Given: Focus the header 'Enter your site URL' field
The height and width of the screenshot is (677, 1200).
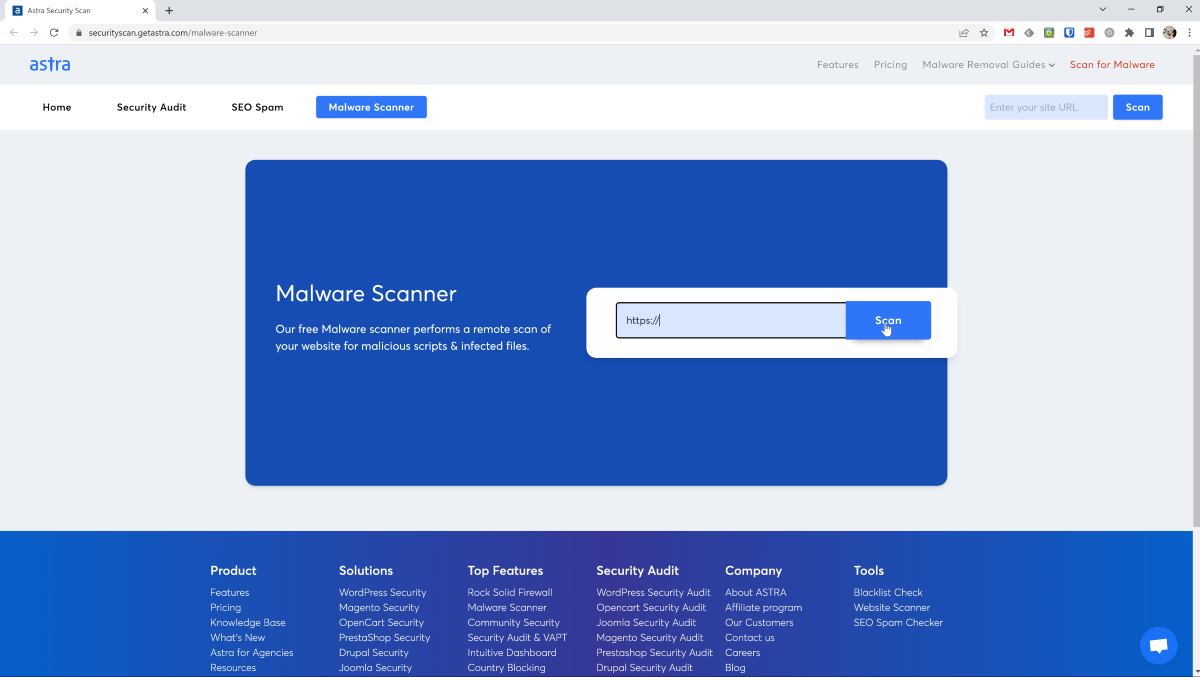Looking at the screenshot, I should [x=1046, y=107].
